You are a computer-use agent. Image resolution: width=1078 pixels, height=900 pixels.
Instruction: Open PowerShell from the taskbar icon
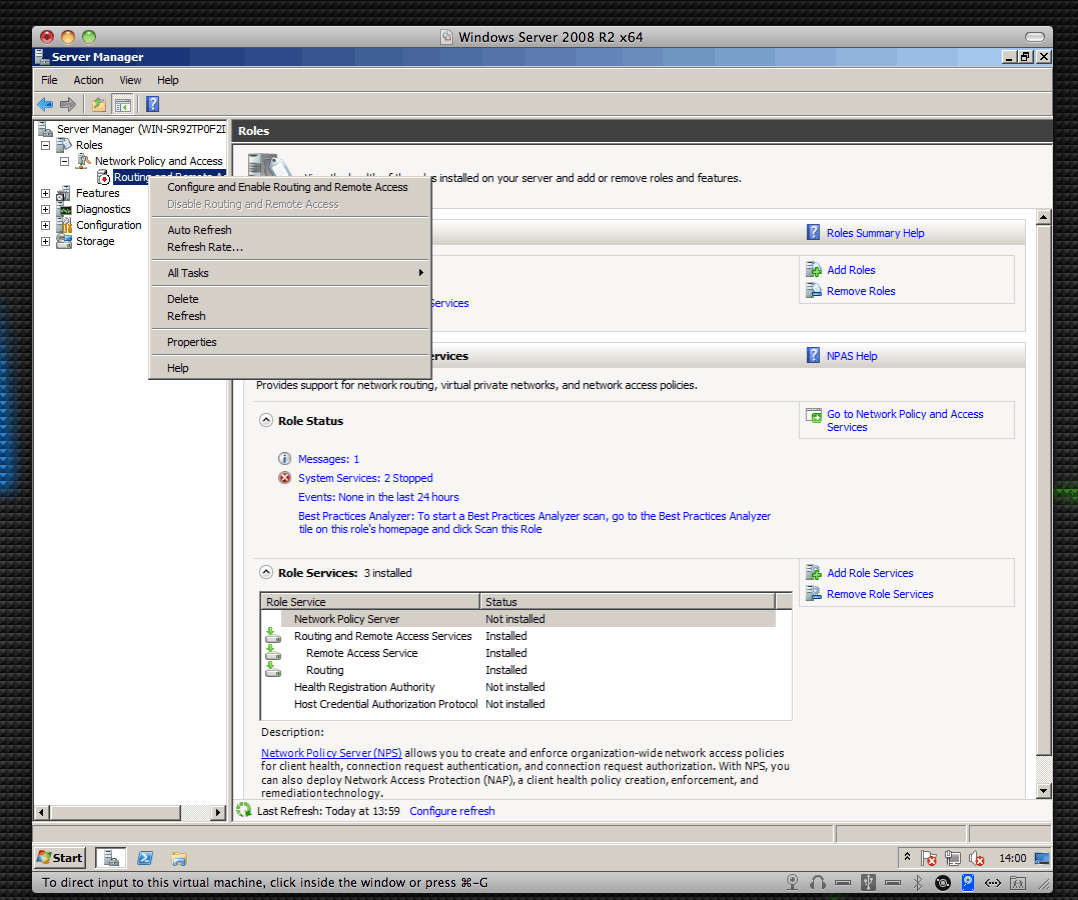click(x=145, y=858)
